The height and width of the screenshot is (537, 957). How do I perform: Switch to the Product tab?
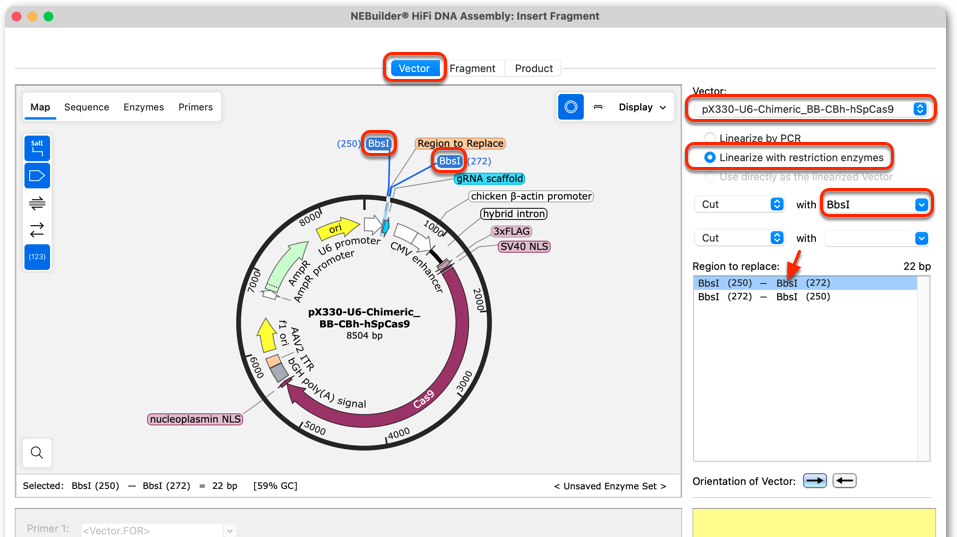pos(533,68)
